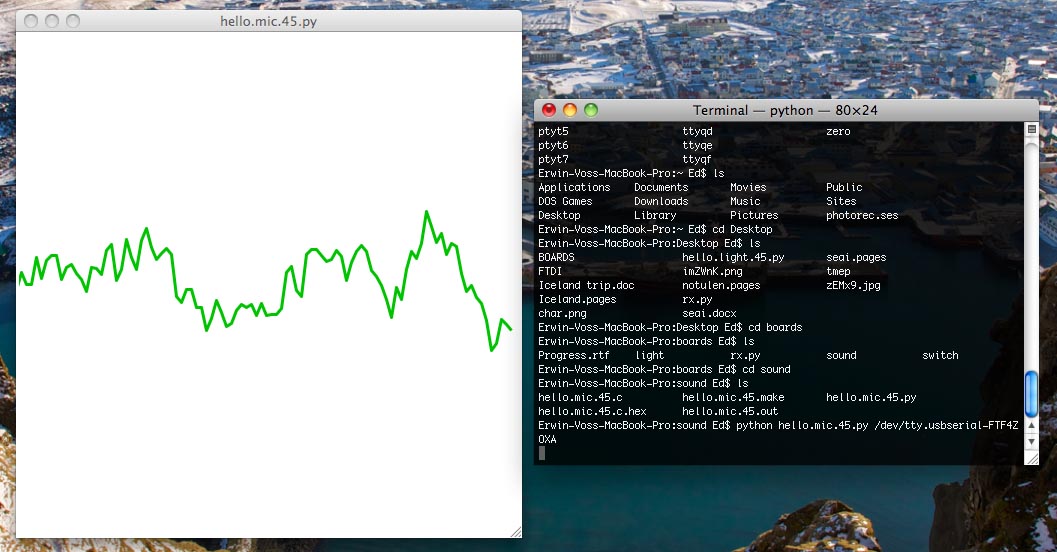Minimize Terminal using the yellow button

point(570,110)
